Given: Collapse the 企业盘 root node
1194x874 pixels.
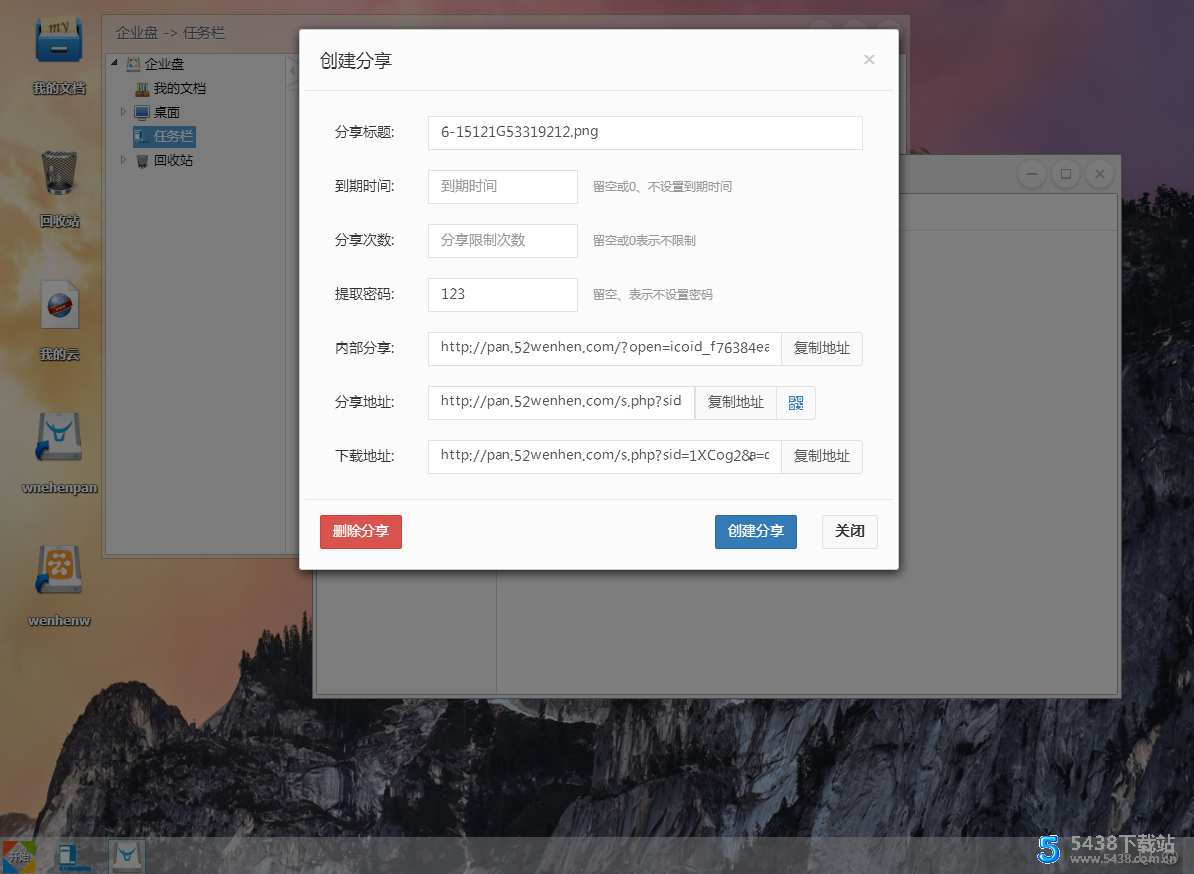Looking at the screenshot, I should [114, 63].
